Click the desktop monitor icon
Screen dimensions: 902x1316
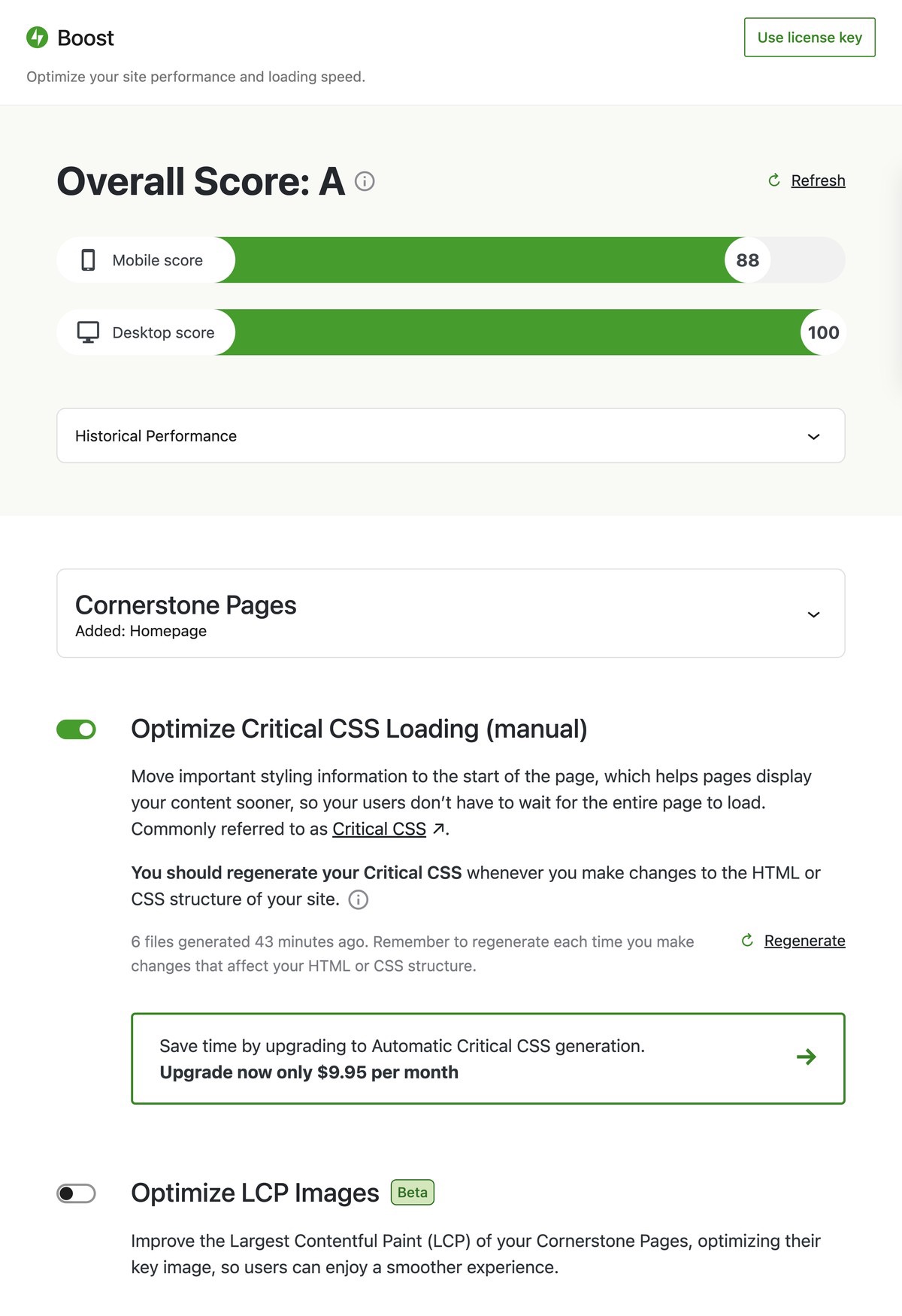[x=88, y=332]
